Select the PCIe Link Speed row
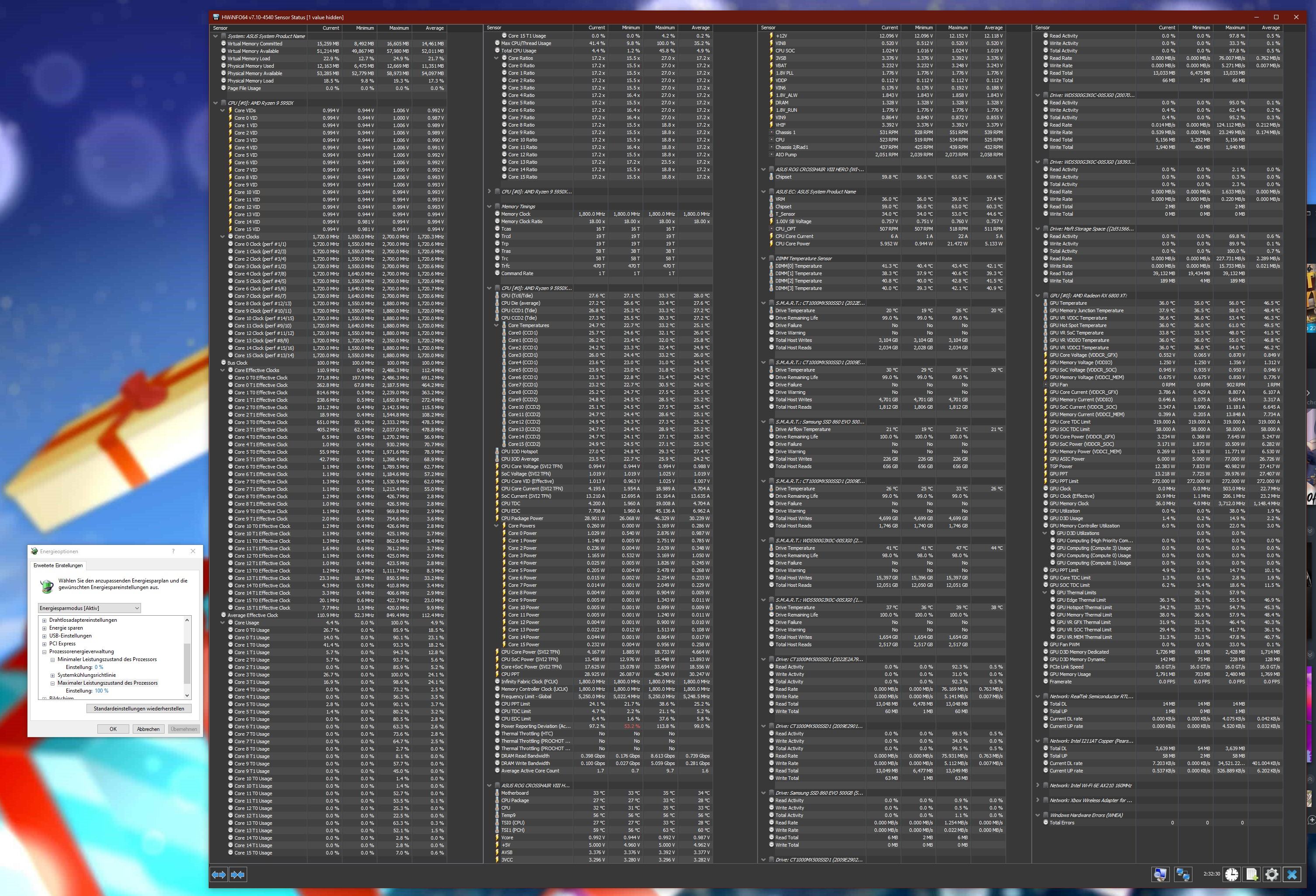 tap(1162, 667)
